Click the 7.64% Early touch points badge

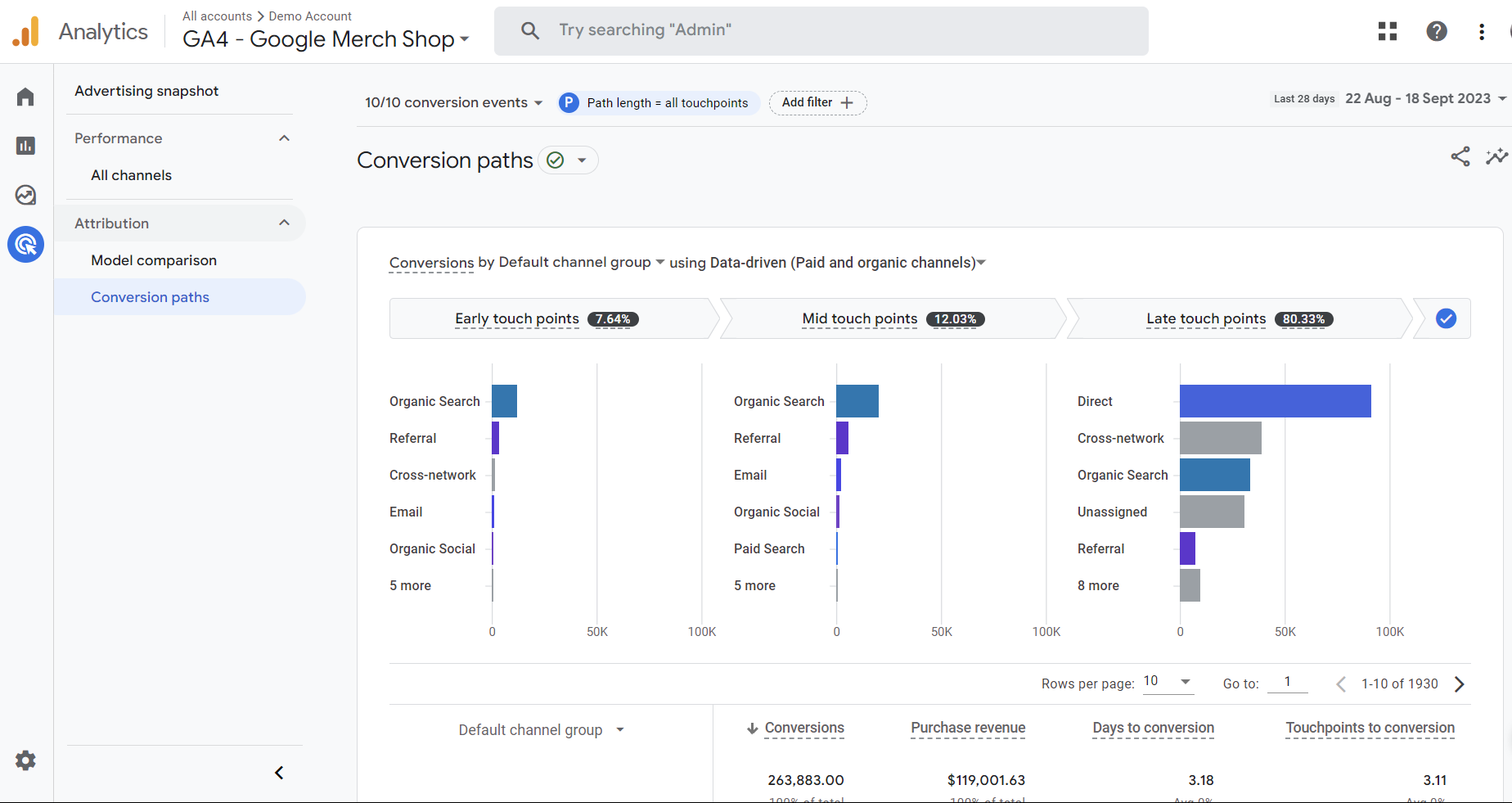[x=613, y=319]
